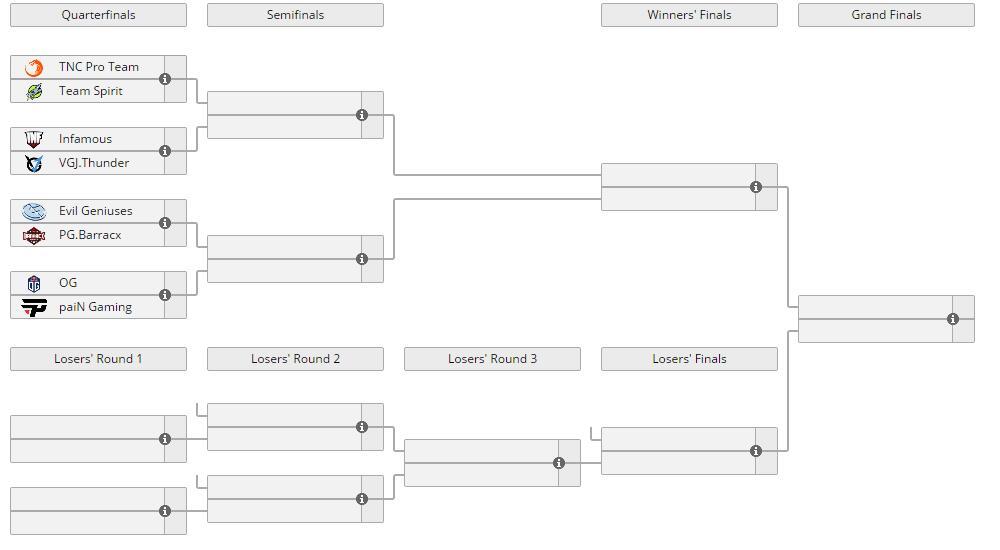This screenshot has height=550, width=1000.
Task: Click the PG.Barracx team logo
Action: [34, 235]
